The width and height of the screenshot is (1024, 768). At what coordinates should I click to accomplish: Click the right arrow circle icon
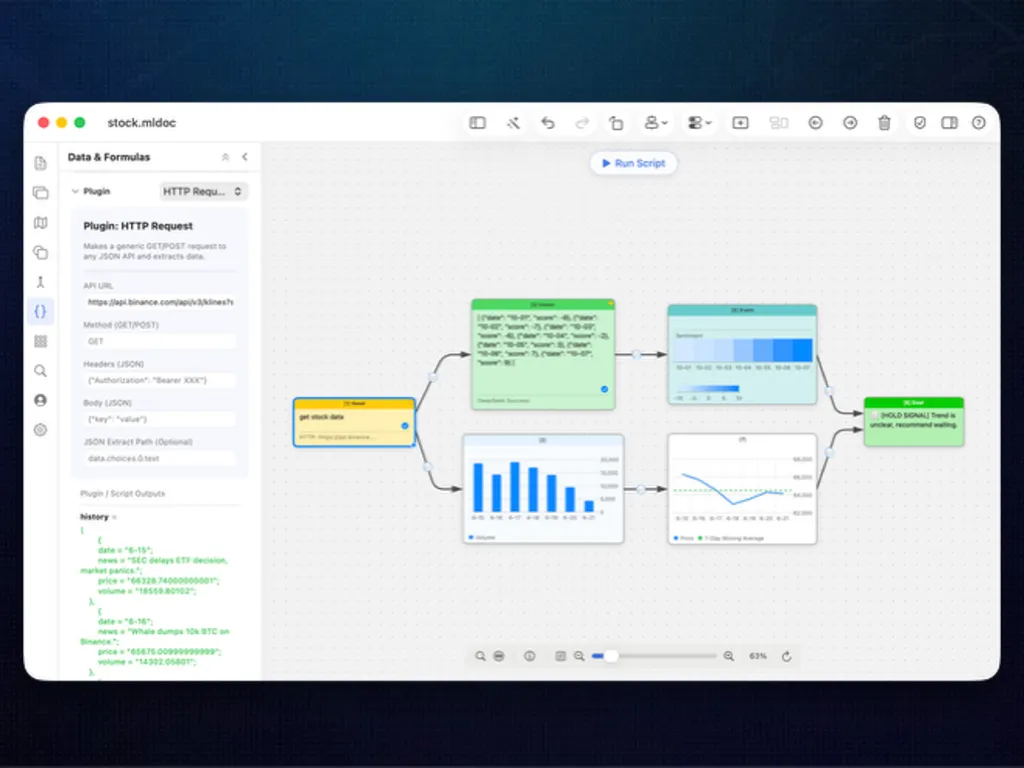coord(850,123)
